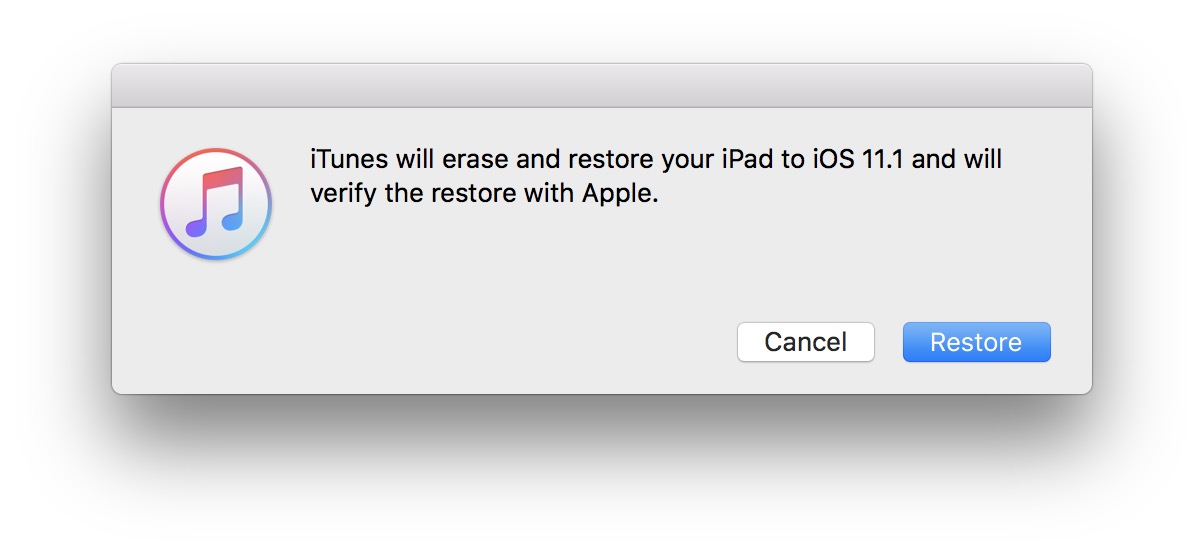Confirm erasing and restoring the iPad
The image size is (1204, 554).
pos(976,342)
